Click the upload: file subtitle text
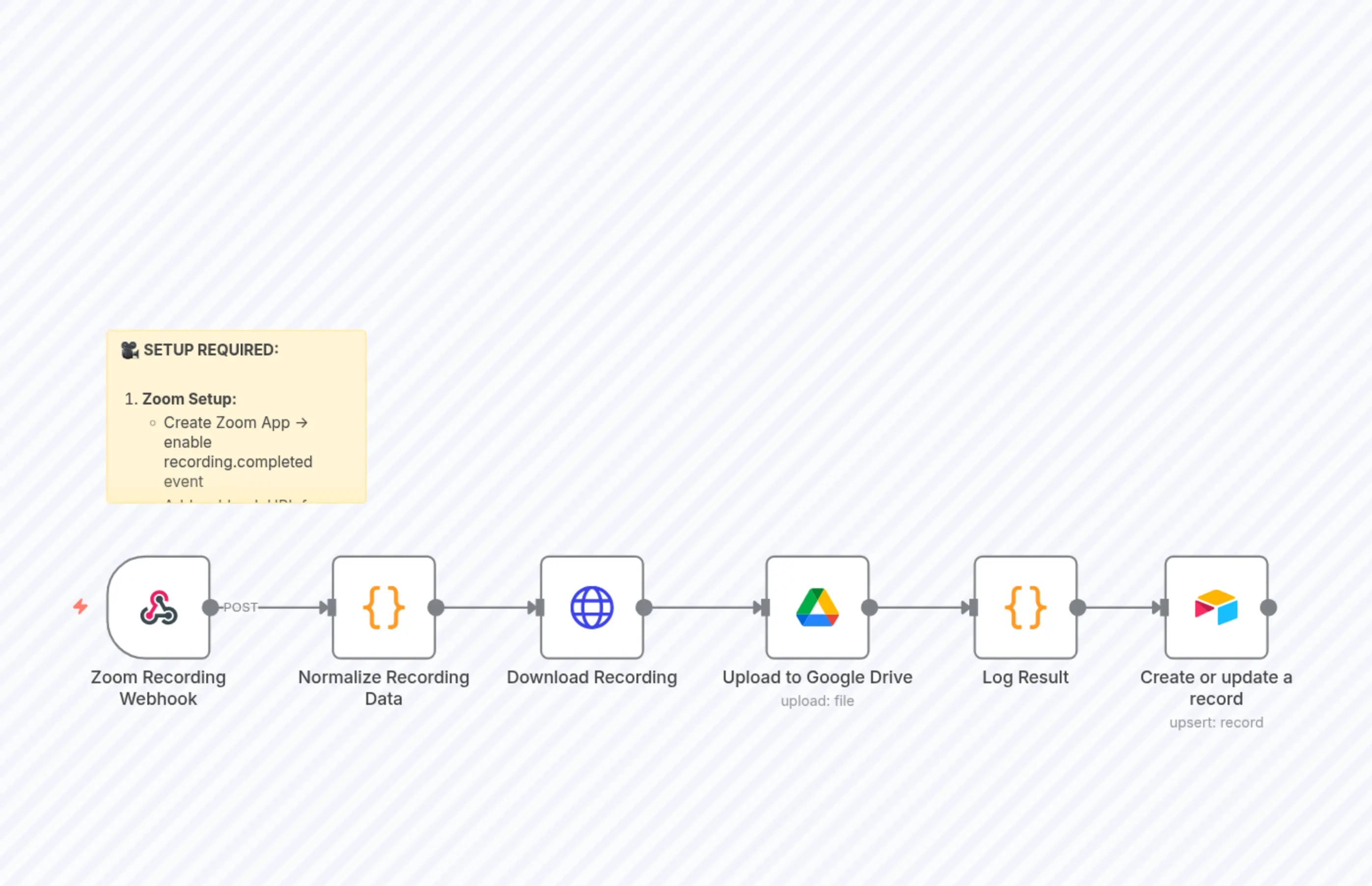1372x886 pixels. (817, 701)
